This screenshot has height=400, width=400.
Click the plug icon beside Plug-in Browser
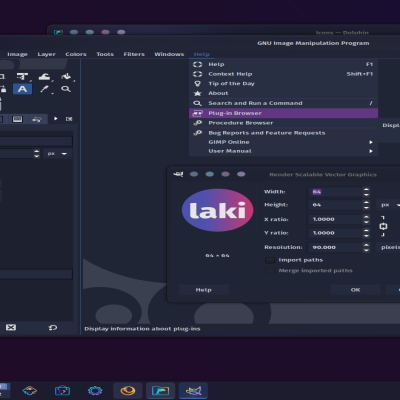tap(198, 113)
